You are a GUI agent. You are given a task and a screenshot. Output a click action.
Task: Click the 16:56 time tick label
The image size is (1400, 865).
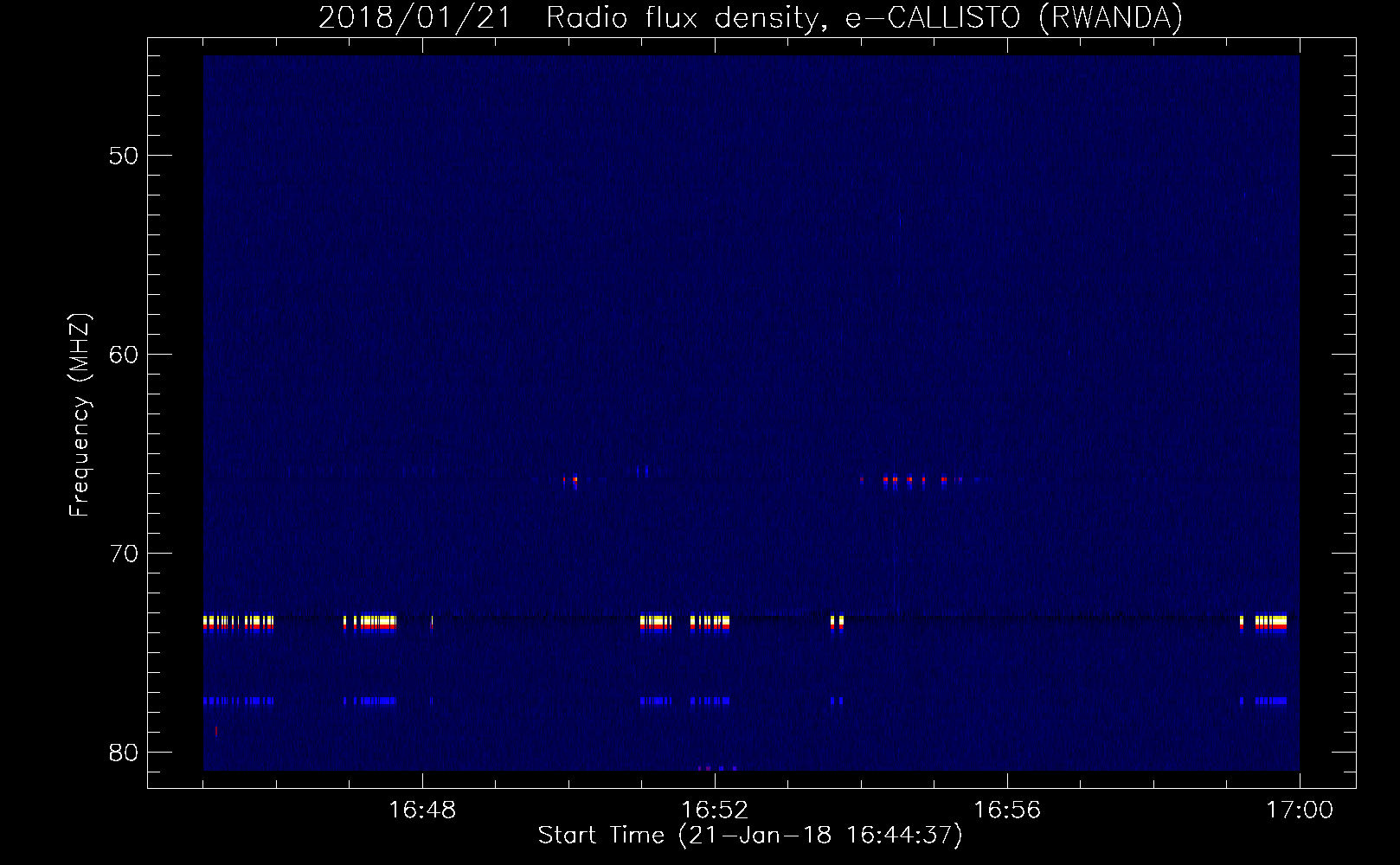[x=1007, y=811]
